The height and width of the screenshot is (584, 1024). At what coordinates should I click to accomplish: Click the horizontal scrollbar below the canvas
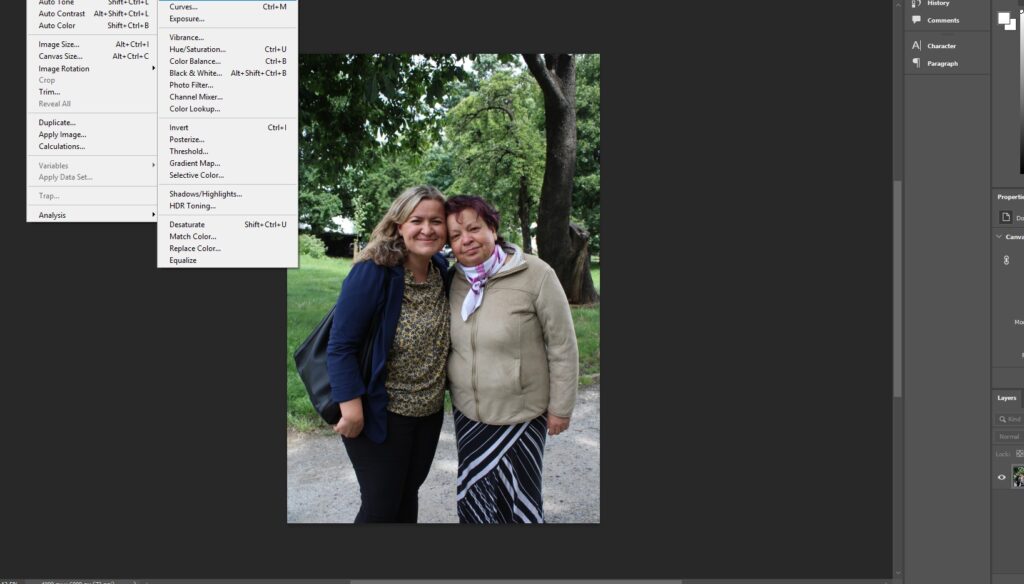click(x=516, y=581)
